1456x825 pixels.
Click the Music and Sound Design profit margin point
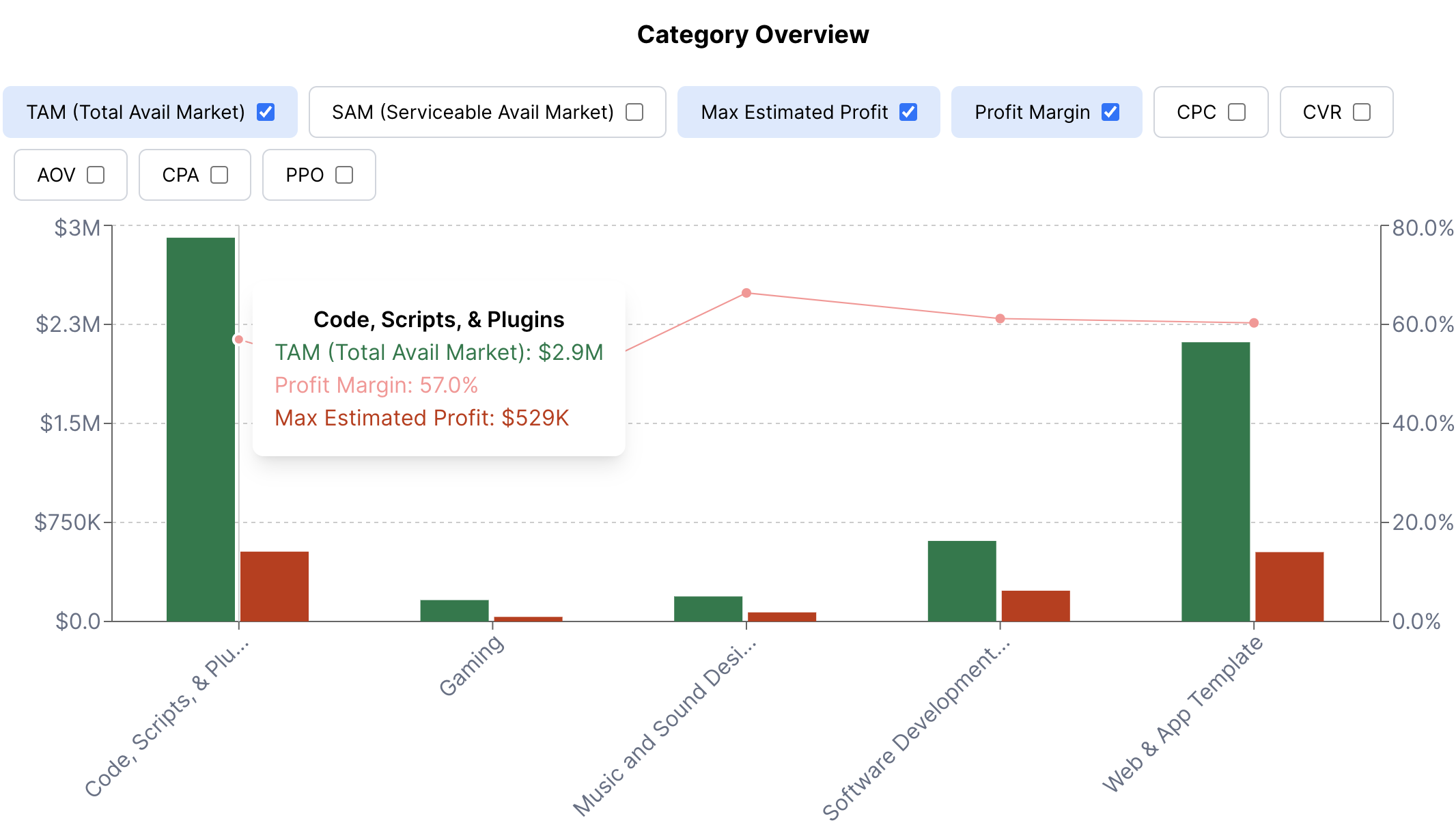coord(746,293)
